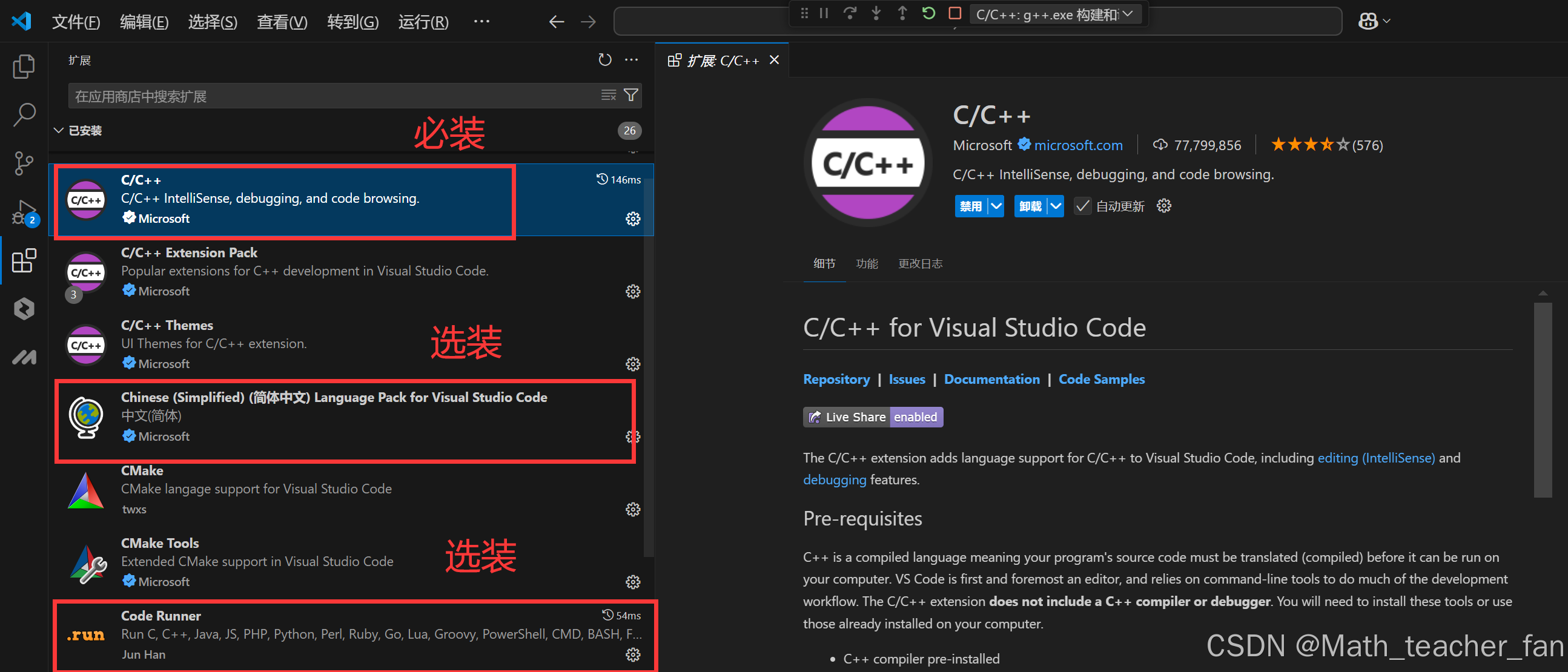The image size is (1568, 672).
Task: Click the installed extensions count badge 26
Action: pos(629,130)
